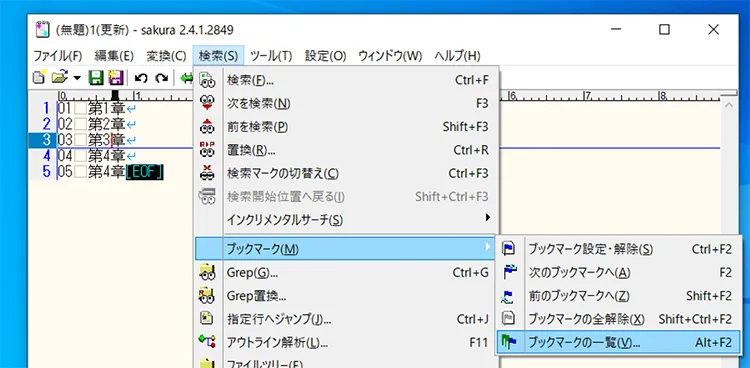This screenshot has height=368, width=750.
Task: Select 次のブックマークへ(A) entry
Action: pos(619,273)
